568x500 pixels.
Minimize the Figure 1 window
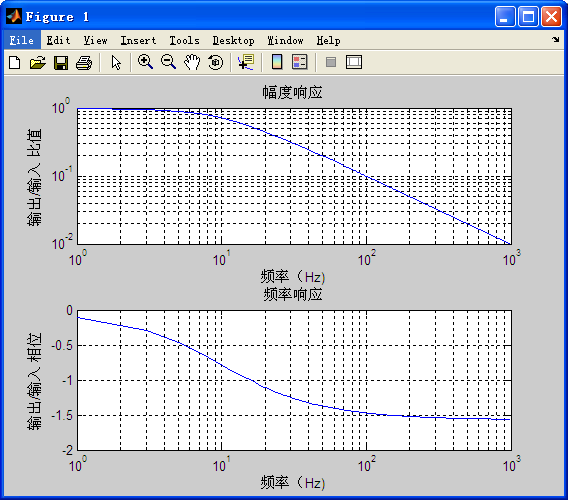(x=505, y=17)
